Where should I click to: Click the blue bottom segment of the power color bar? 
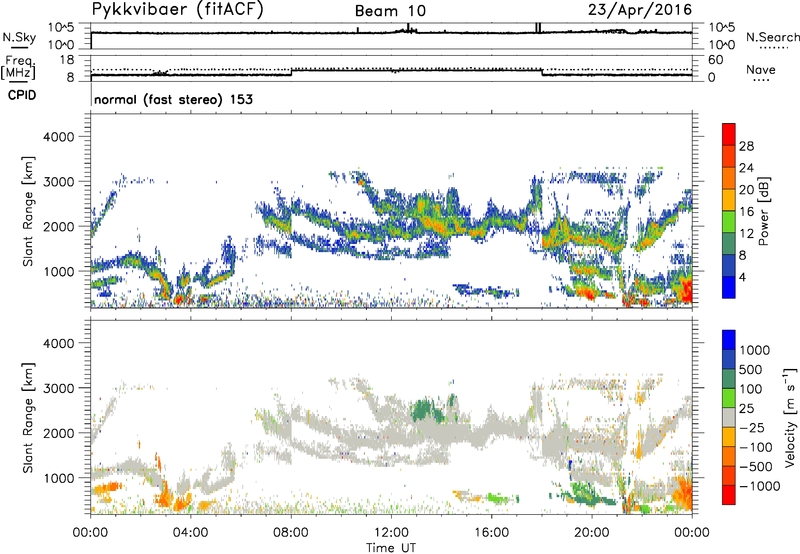729,287
